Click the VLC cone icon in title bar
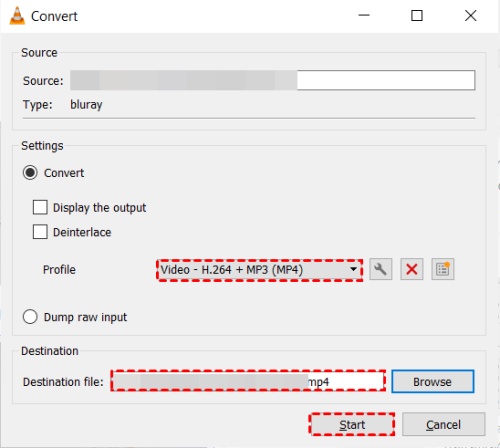The height and width of the screenshot is (448, 500). pyautogui.click(x=17, y=16)
